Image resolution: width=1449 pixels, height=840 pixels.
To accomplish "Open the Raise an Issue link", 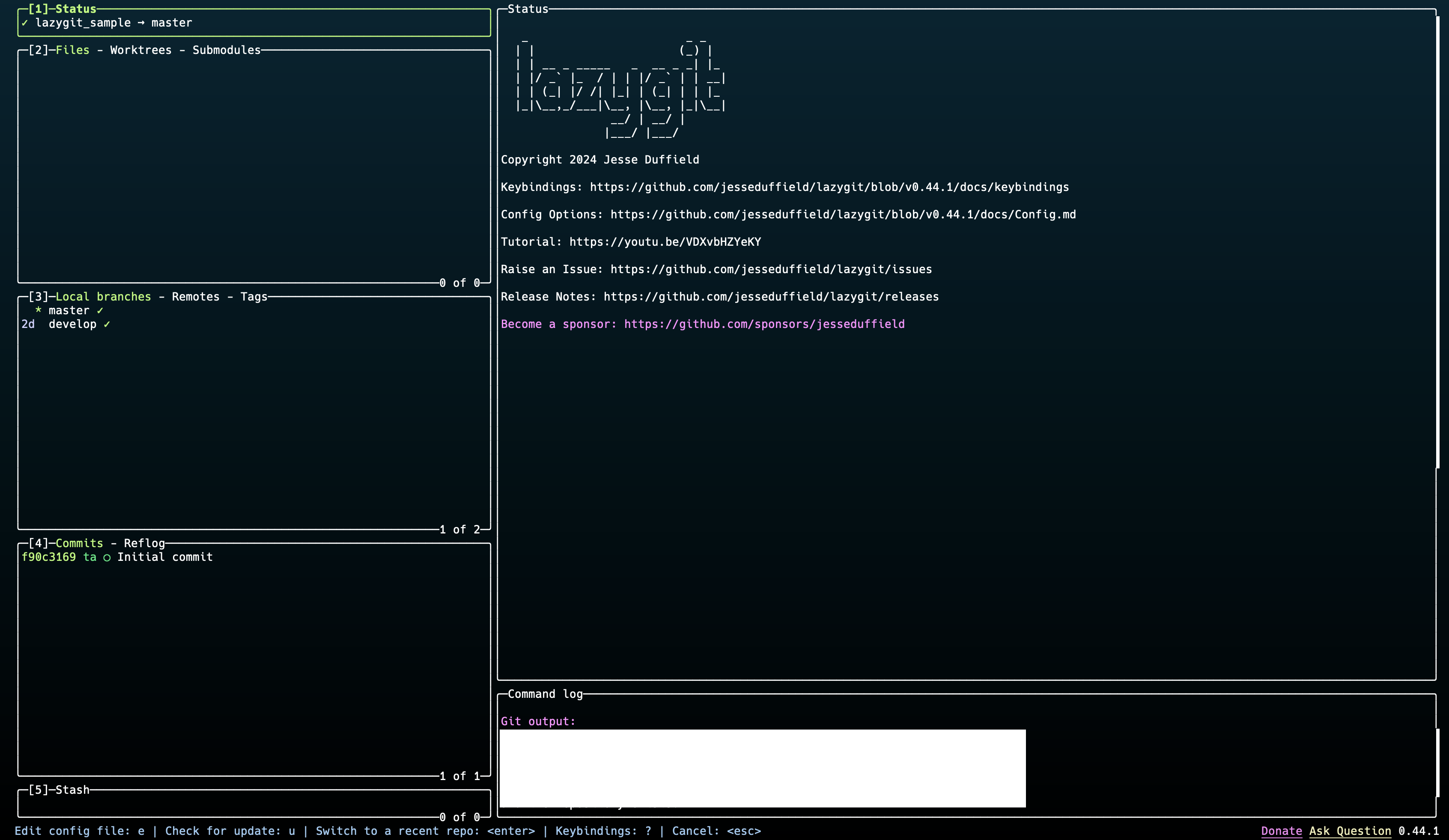I will click(x=770, y=269).
